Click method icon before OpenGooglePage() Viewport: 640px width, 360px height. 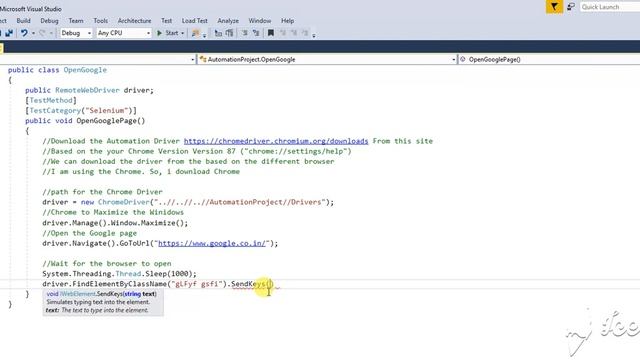tap(463, 60)
